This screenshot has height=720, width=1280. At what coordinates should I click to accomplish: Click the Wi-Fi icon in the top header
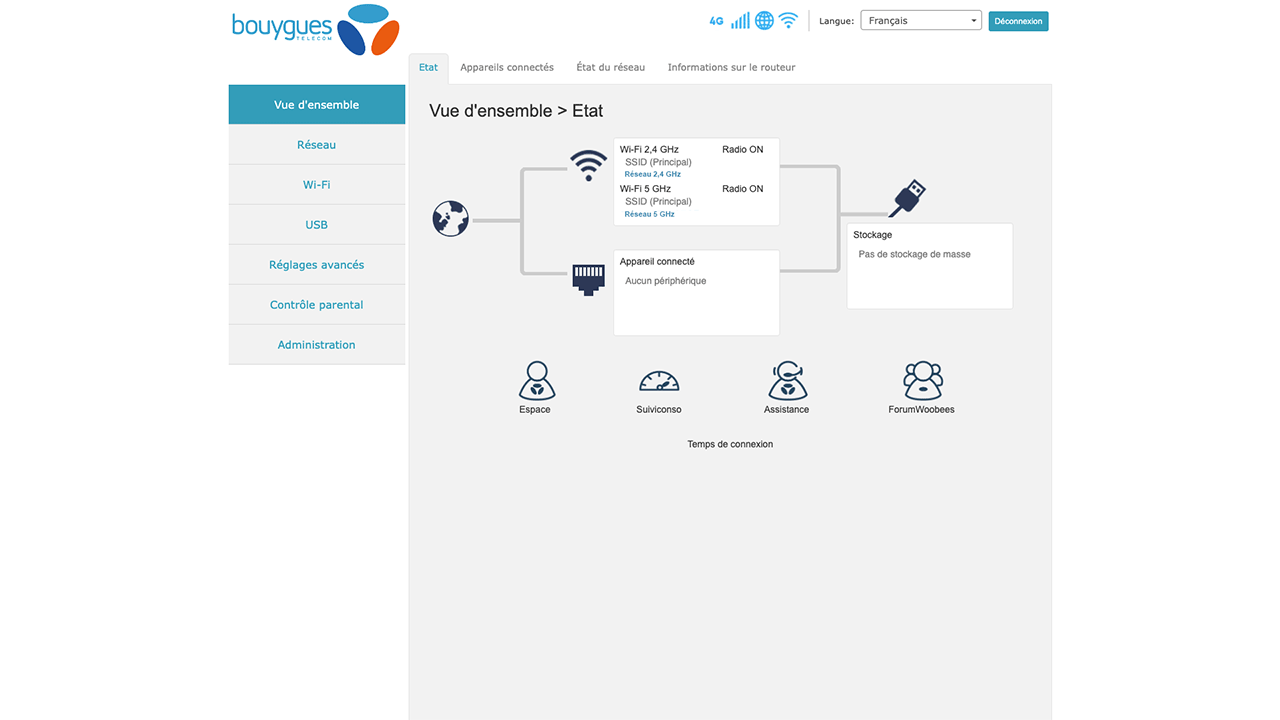pos(788,20)
